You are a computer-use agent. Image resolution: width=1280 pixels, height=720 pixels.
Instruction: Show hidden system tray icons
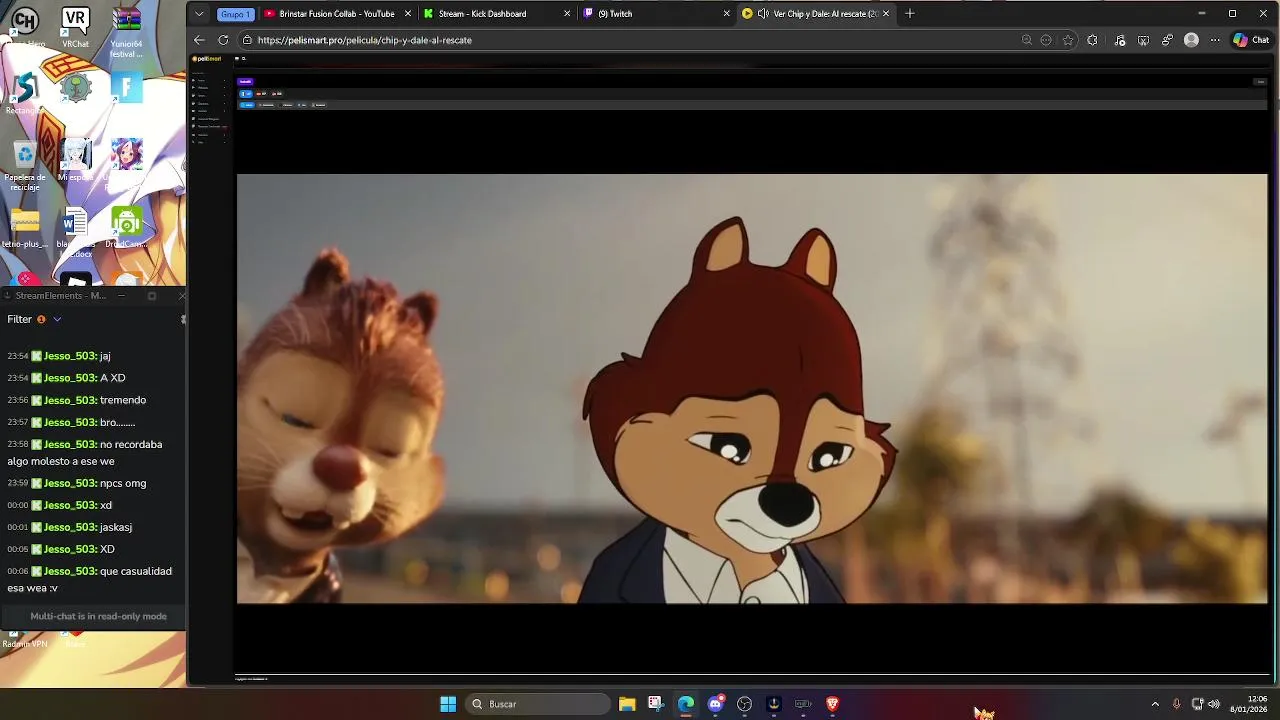click(x=1155, y=704)
